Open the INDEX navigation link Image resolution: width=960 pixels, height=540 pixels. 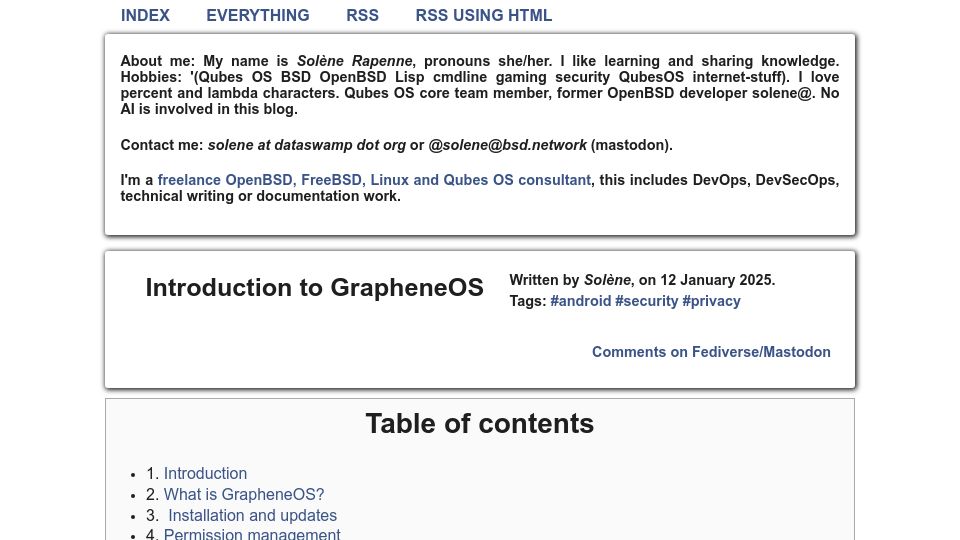(145, 15)
